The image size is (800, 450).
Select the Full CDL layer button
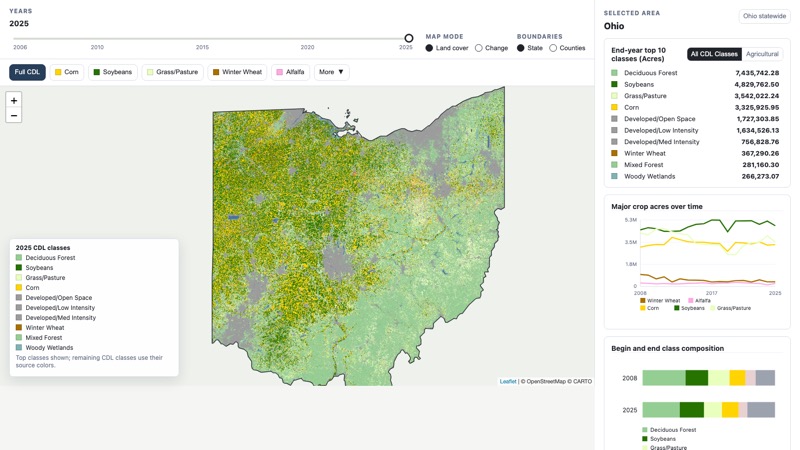(x=27, y=72)
